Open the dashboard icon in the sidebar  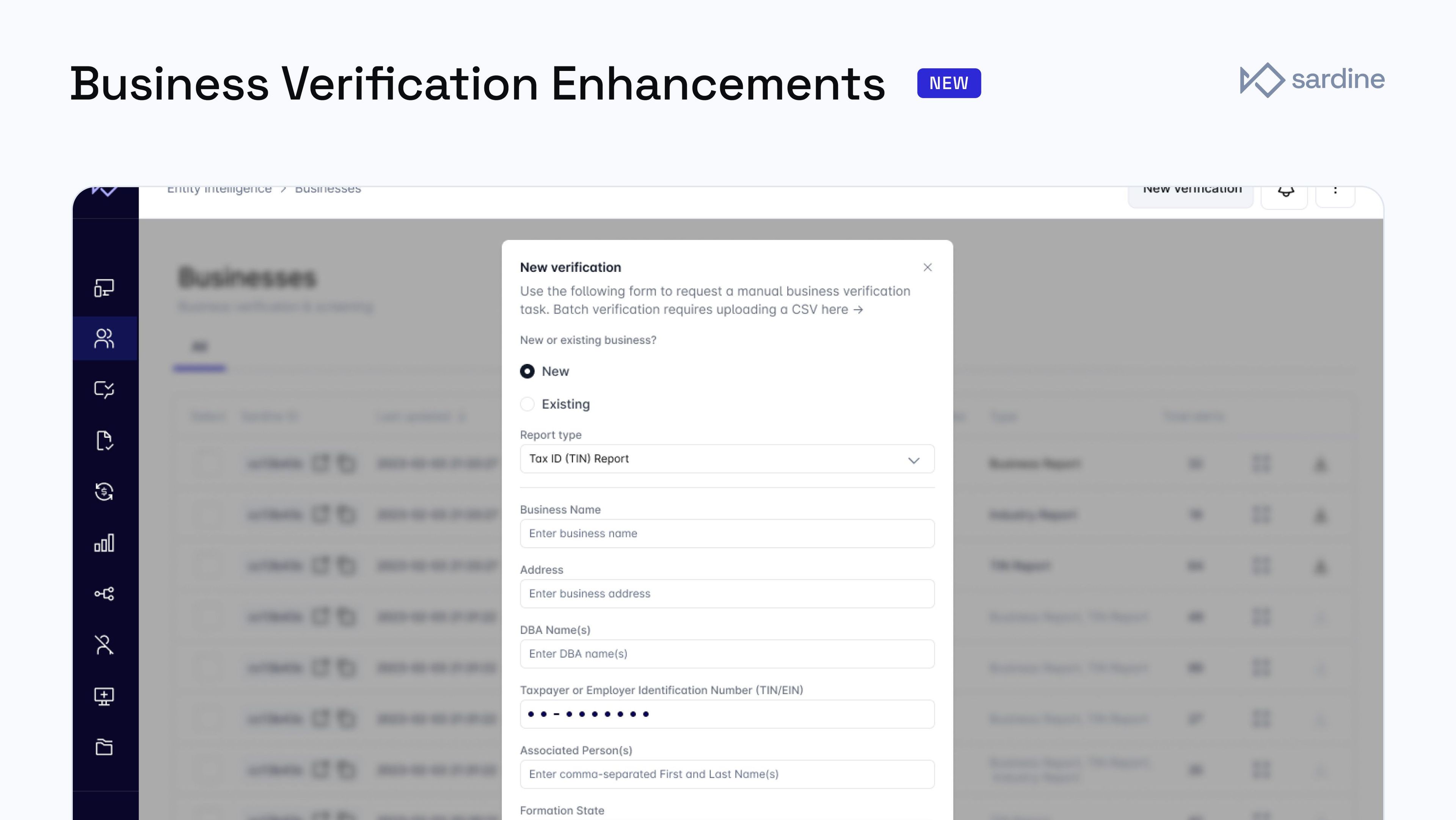104,288
